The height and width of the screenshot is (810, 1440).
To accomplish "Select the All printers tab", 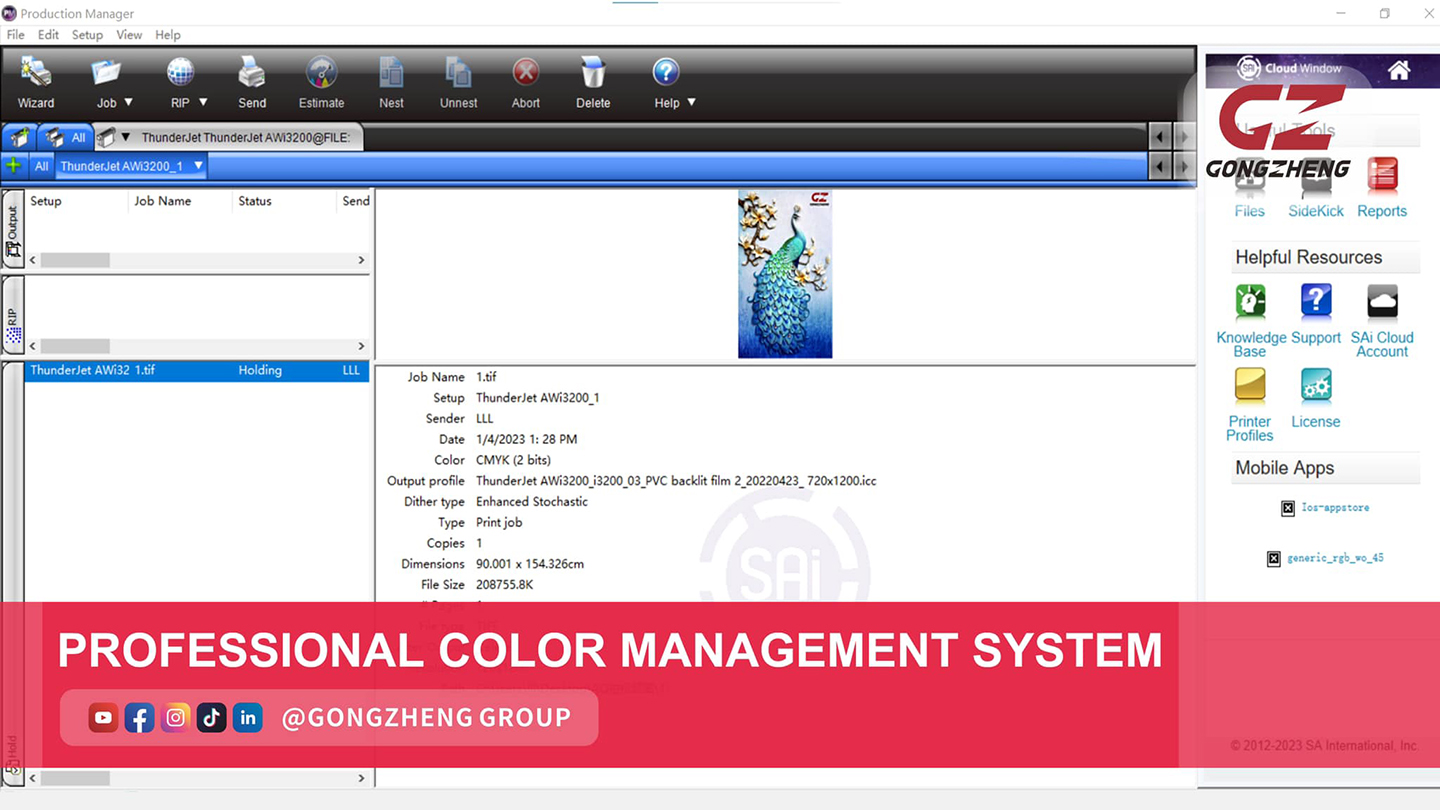I will (67, 137).
